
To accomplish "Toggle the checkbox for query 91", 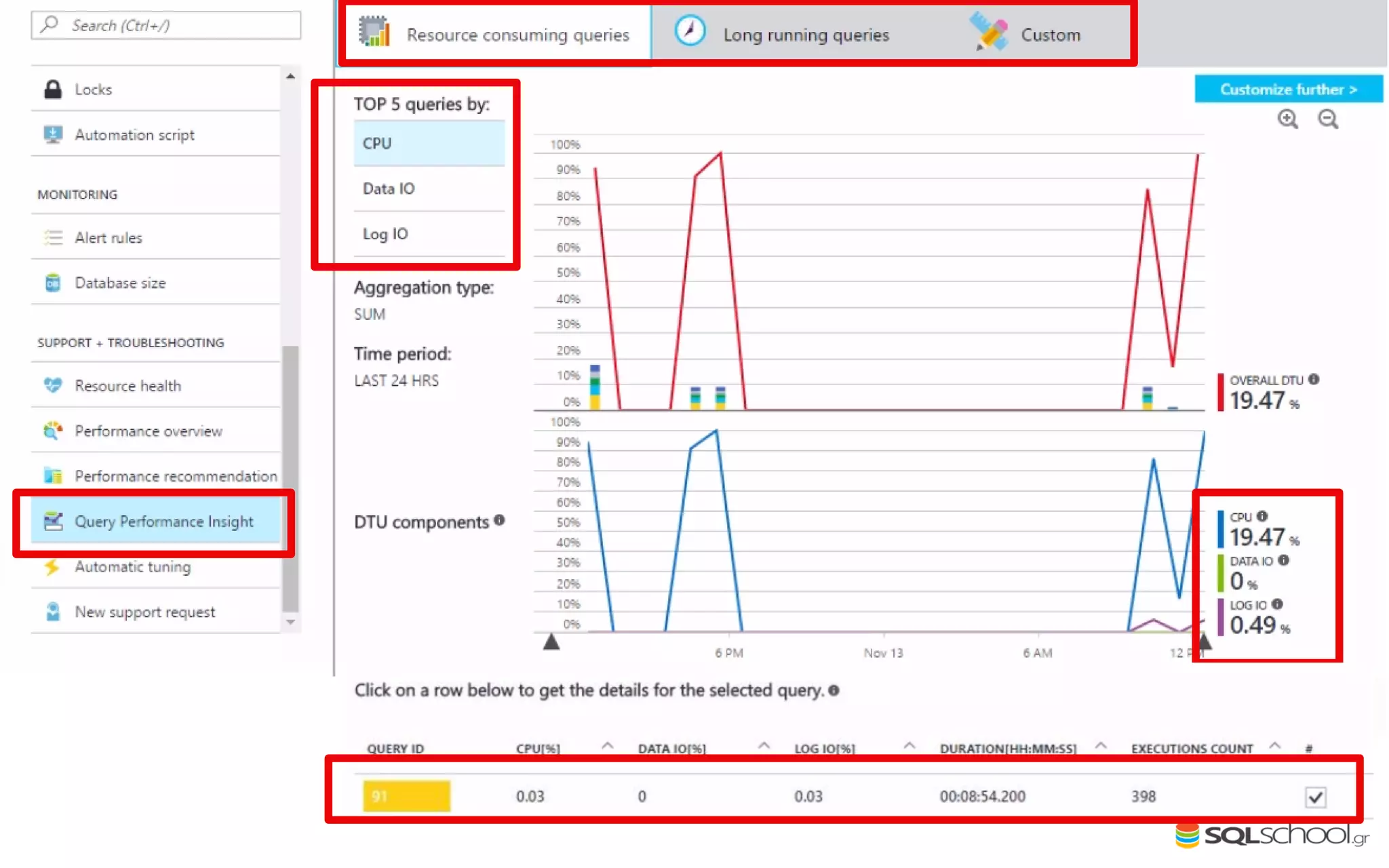I will [x=1315, y=797].
